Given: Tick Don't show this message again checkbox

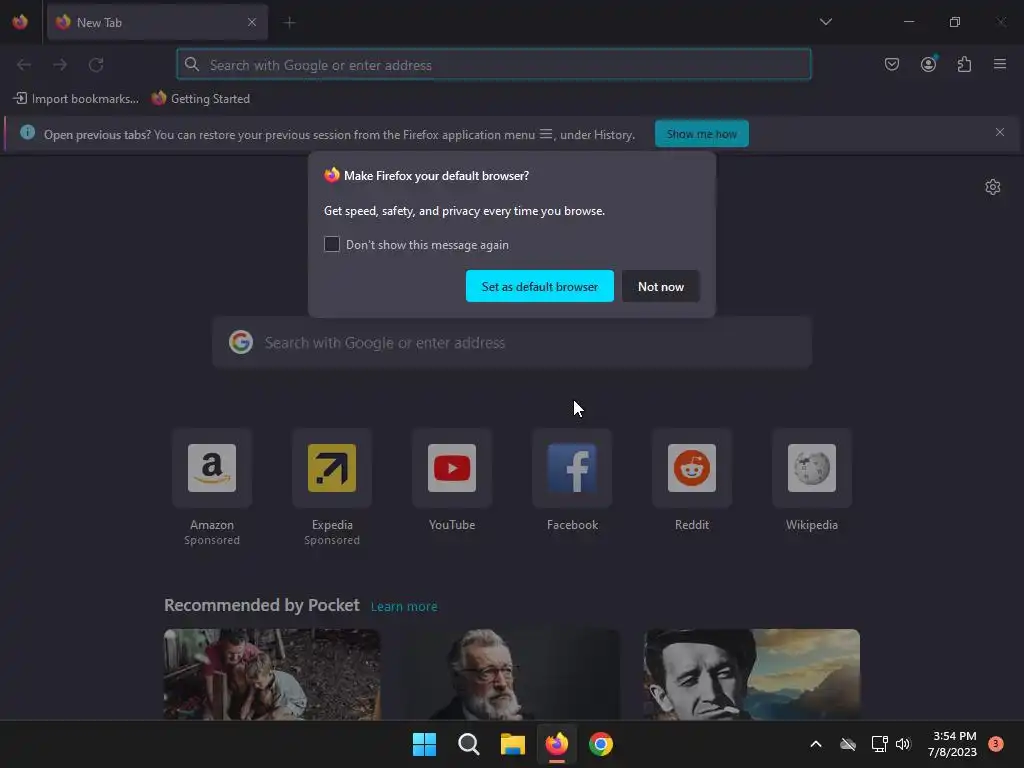Looking at the screenshot, I should pyautogui.click(x=332, y=244).
